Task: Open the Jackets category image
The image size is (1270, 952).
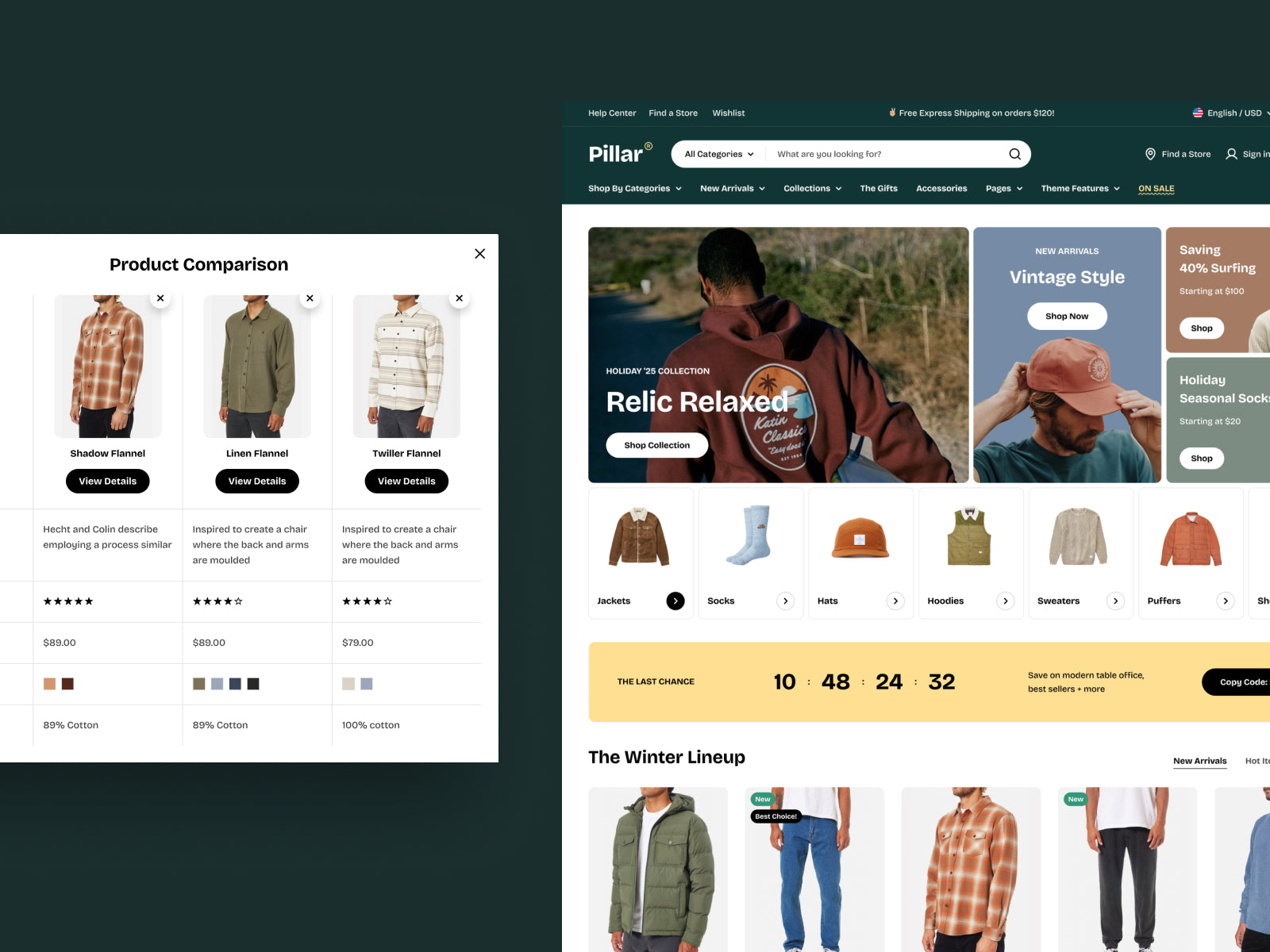Action: tap(639, 536)
